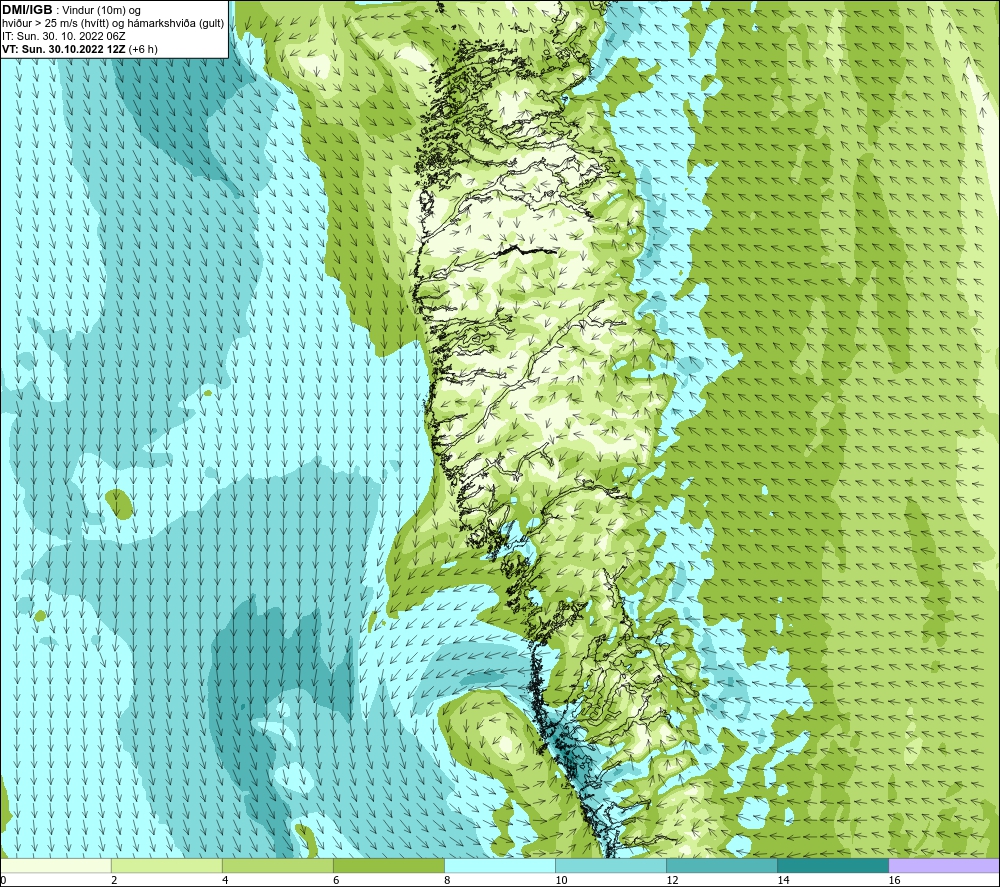Click the 2–4 m/s light green swatch

click(x=166, y=865)
